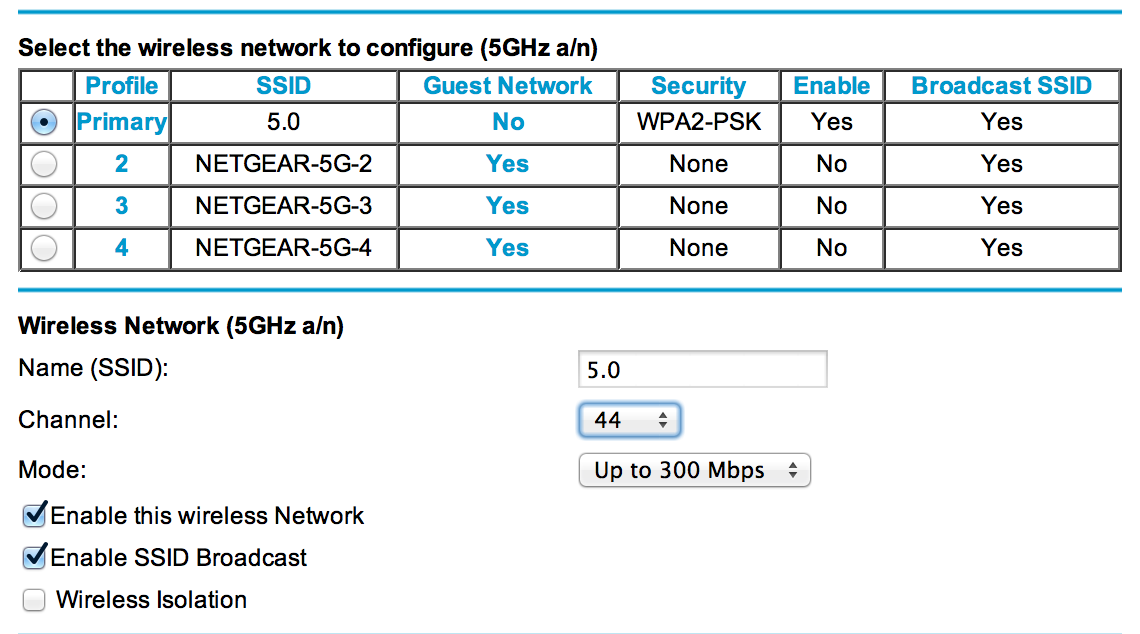1140x634 pixels.
Task: Click the WPA2-PSK security cell
Action: pos(698,122)
